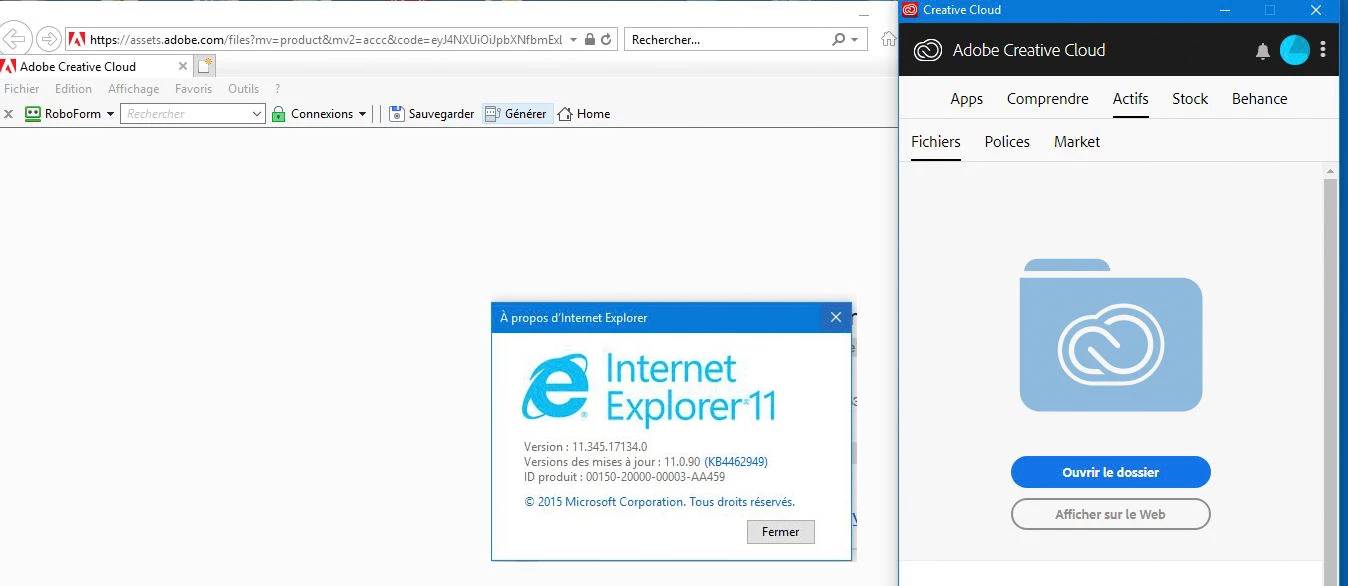
Task: Click the lock security icon in address bar
Action: (x=590, y=40)
